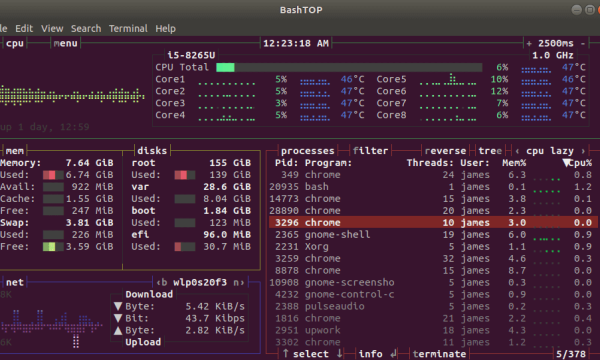Select process 14773 chrome row

click(x=433, y=199)
